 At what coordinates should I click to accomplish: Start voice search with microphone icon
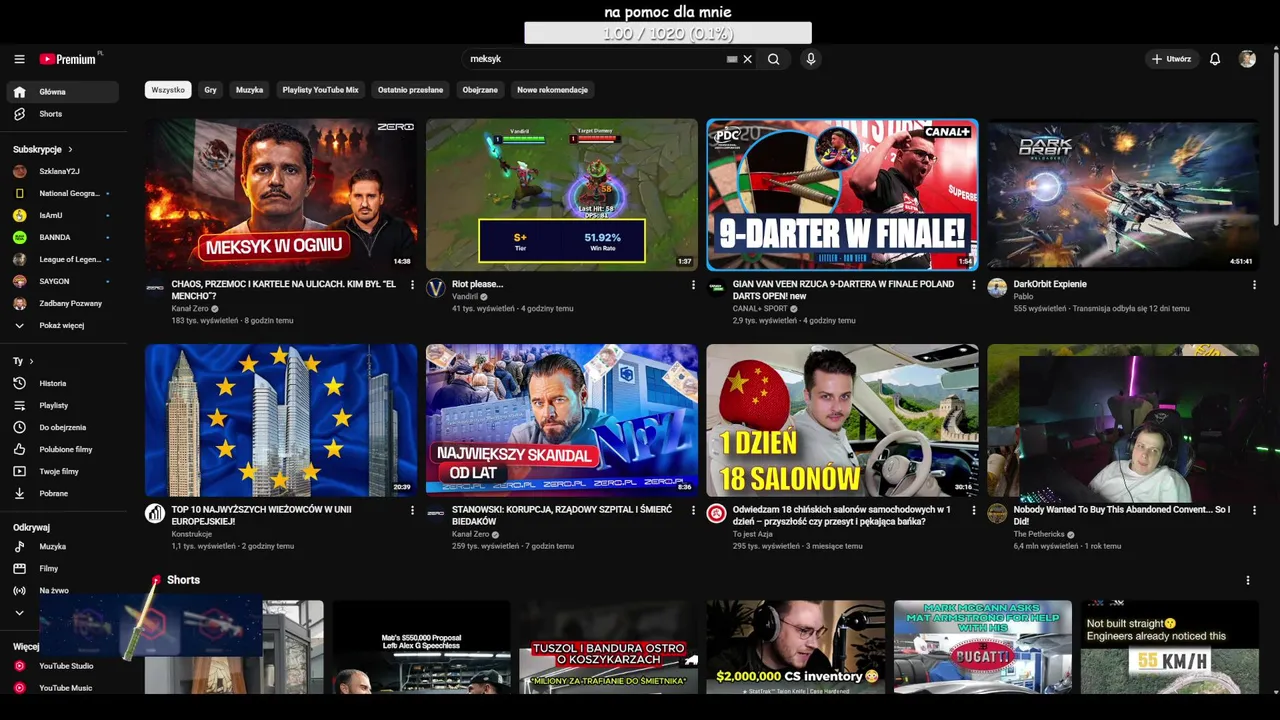click(x=811, y=59)
